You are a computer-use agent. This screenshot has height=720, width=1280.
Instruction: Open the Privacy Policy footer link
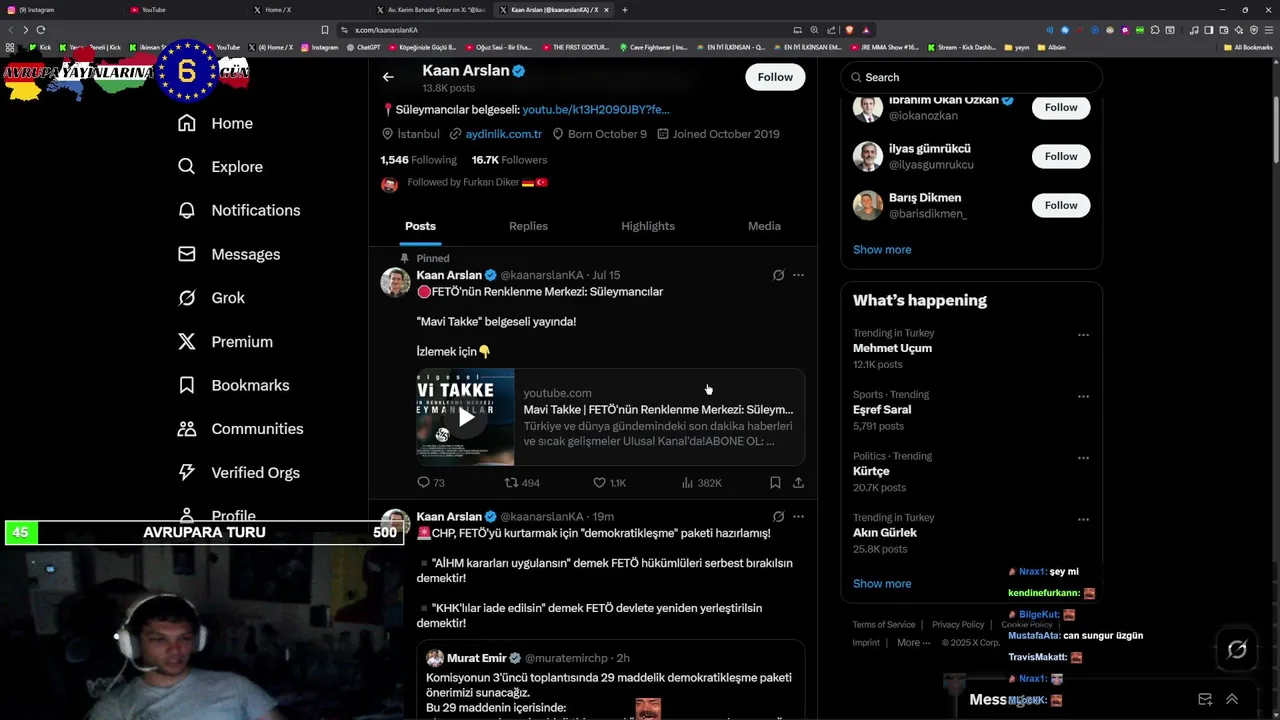pos(958,625)
